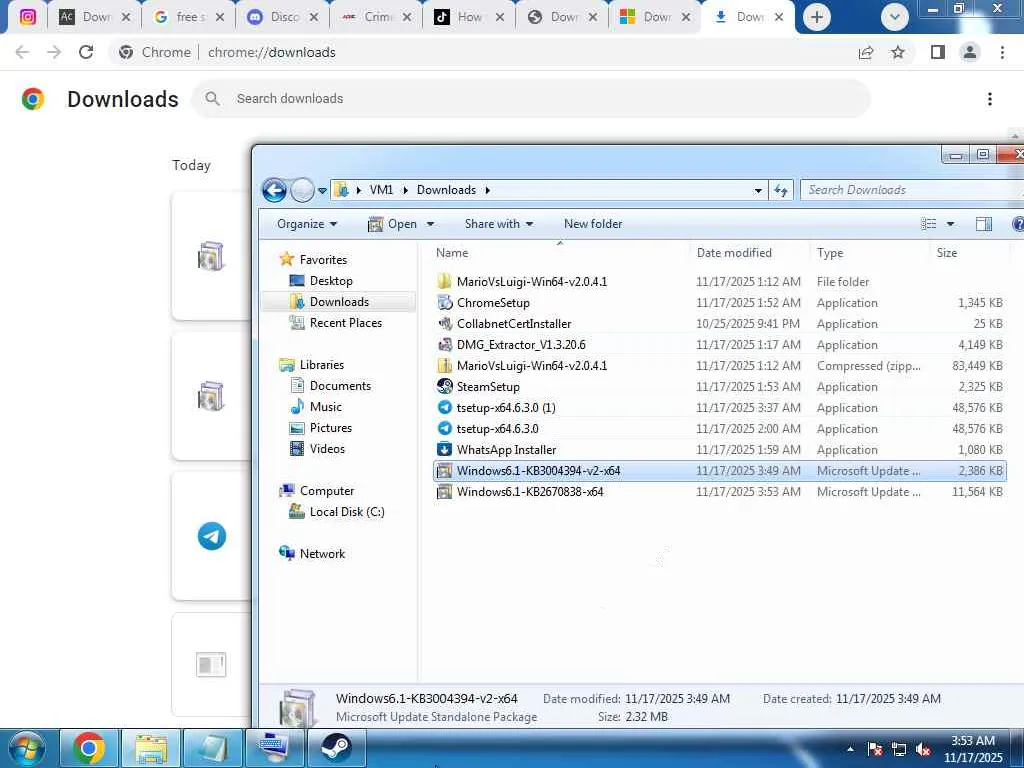Open a new Chrome tab
Screen dimensions: 1024x768
816,17
